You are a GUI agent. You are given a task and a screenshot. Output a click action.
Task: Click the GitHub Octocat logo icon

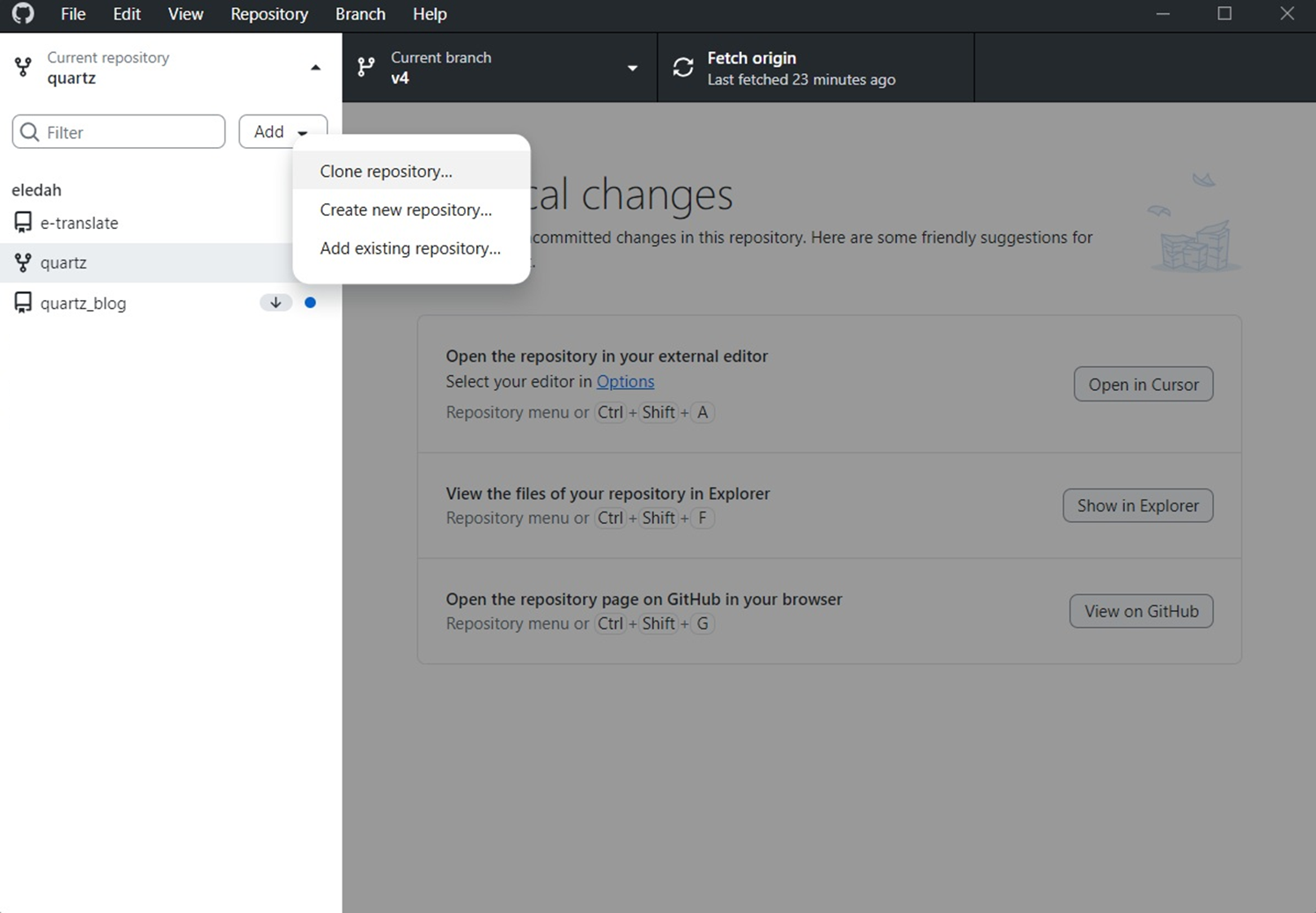23,14
